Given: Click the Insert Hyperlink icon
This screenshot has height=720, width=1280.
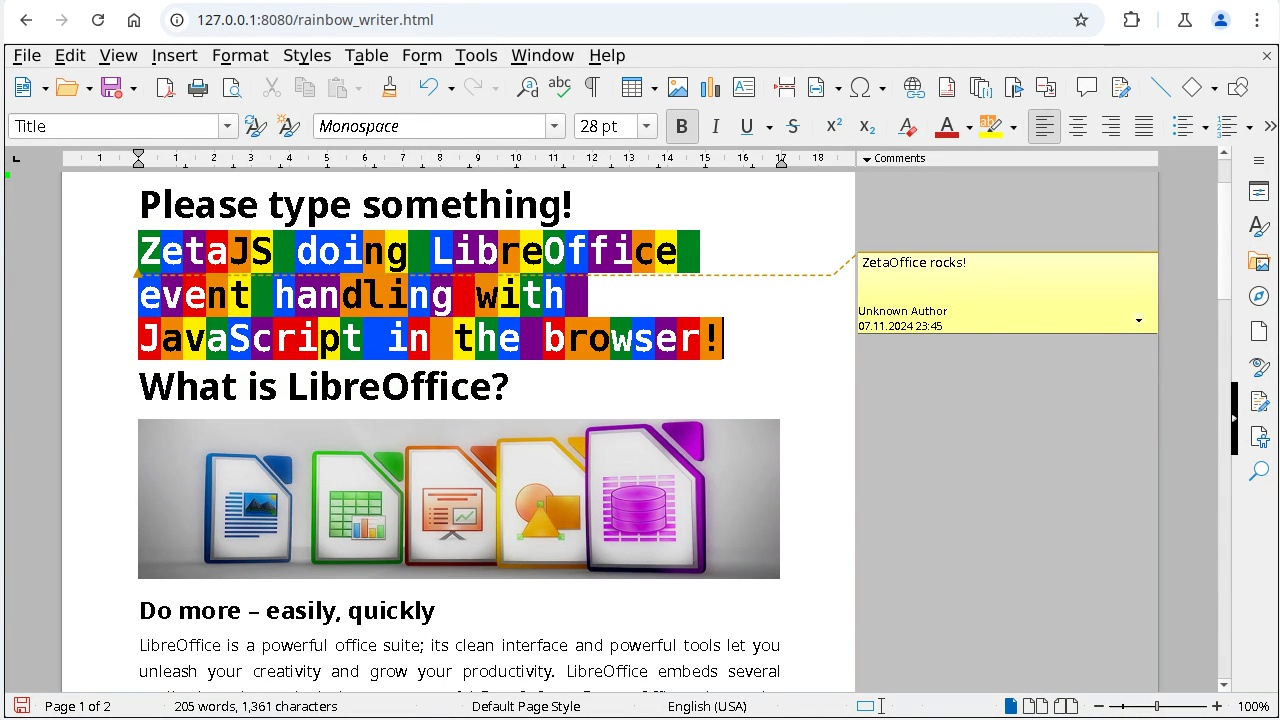Looking at the screenshot, I should point(914,88).
